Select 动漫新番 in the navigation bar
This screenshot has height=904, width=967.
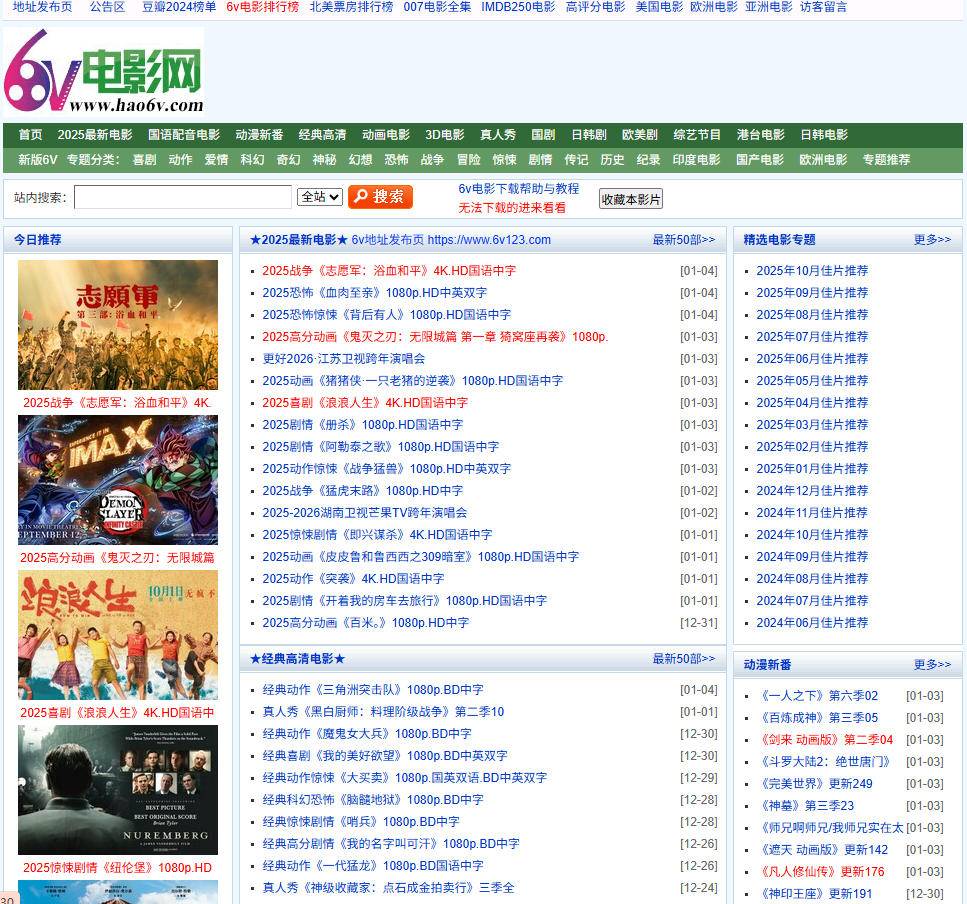coord(259,135)
